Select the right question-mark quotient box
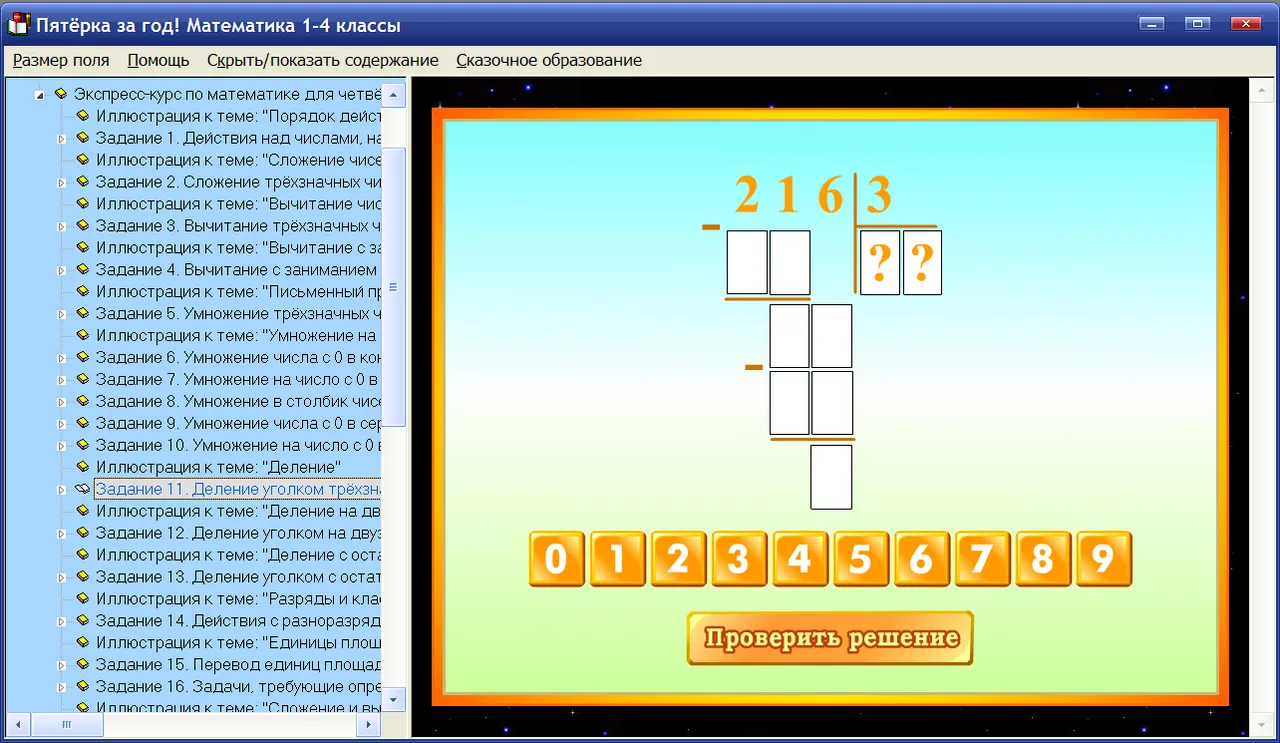Screen dimensions: 1280x743 pyautogui.click(x=923, y=262)
